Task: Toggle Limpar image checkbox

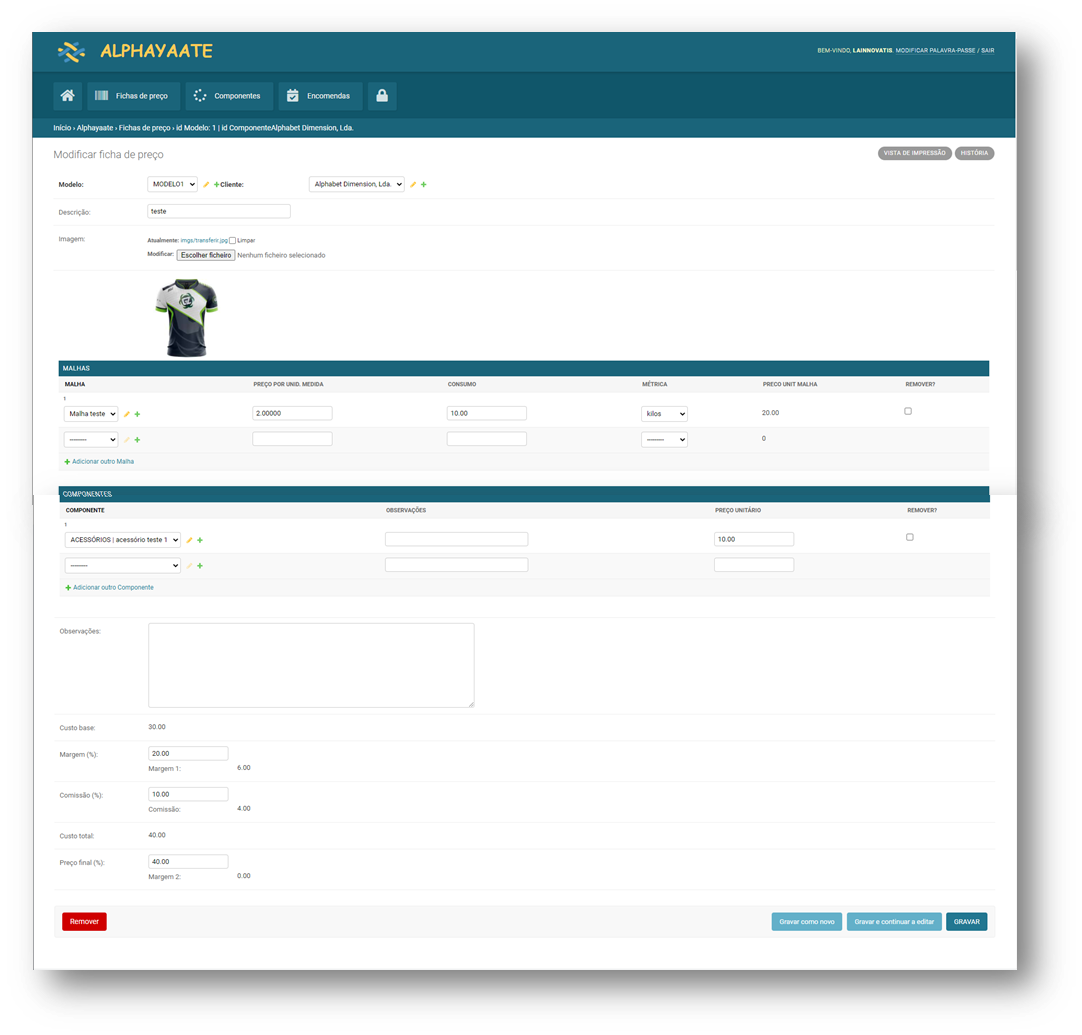Action: coord(233,241)
